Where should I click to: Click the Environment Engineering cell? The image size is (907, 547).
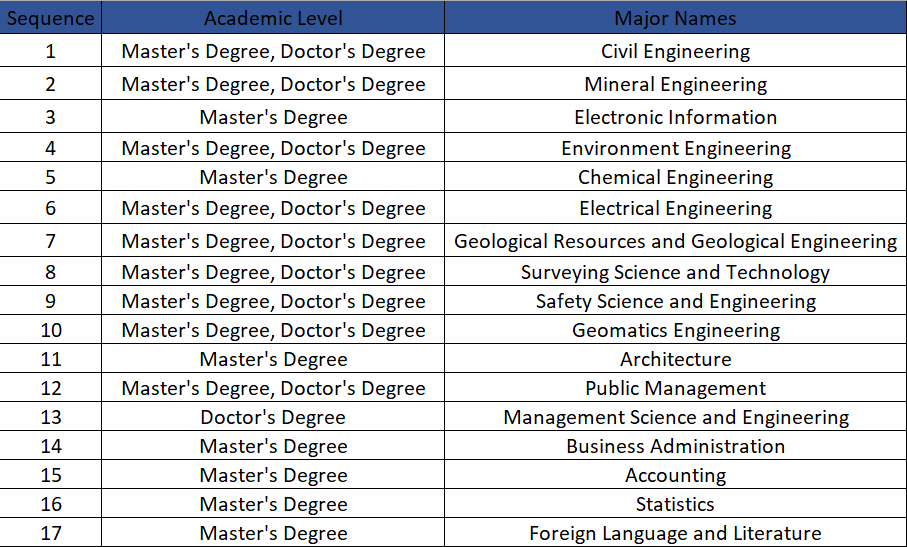675,148
